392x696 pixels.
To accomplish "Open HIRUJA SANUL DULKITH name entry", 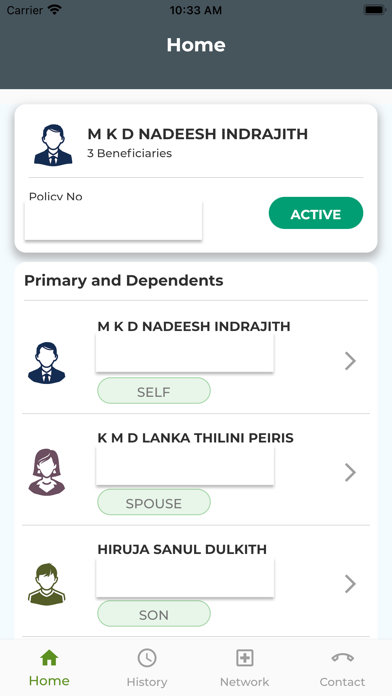I will click(x=182, y=549).
